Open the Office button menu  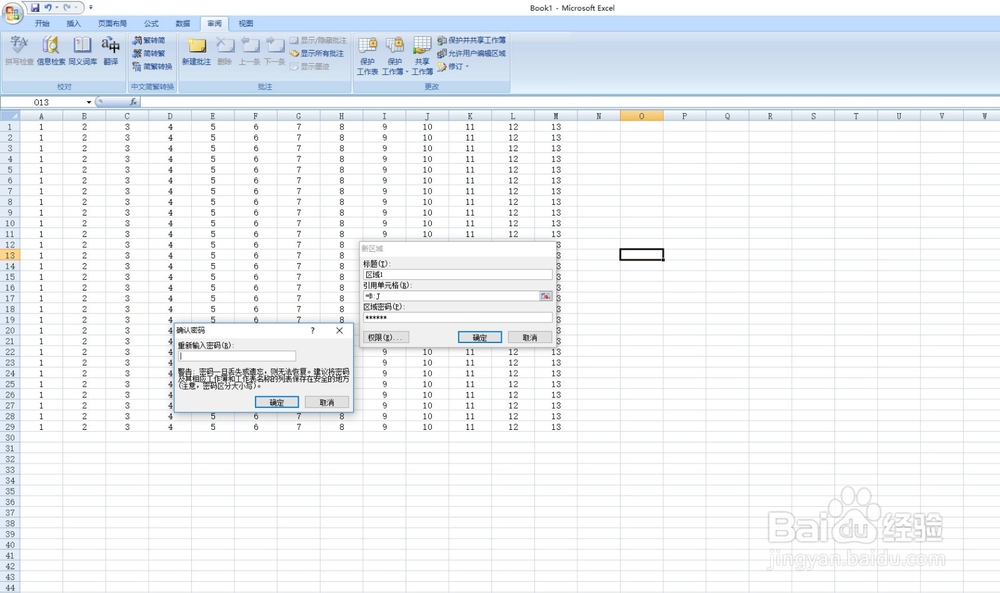(x=12, y=12)
